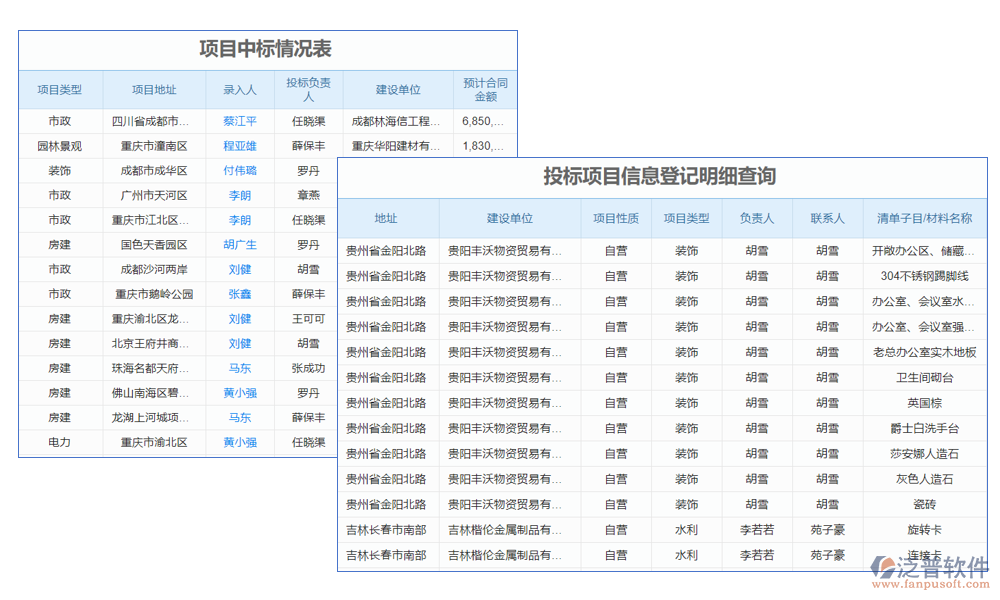Open the 李朗 recorder entry
The width and height of the screenshot is (1000, 600).
pyautogui.click(x=239, y=194)
